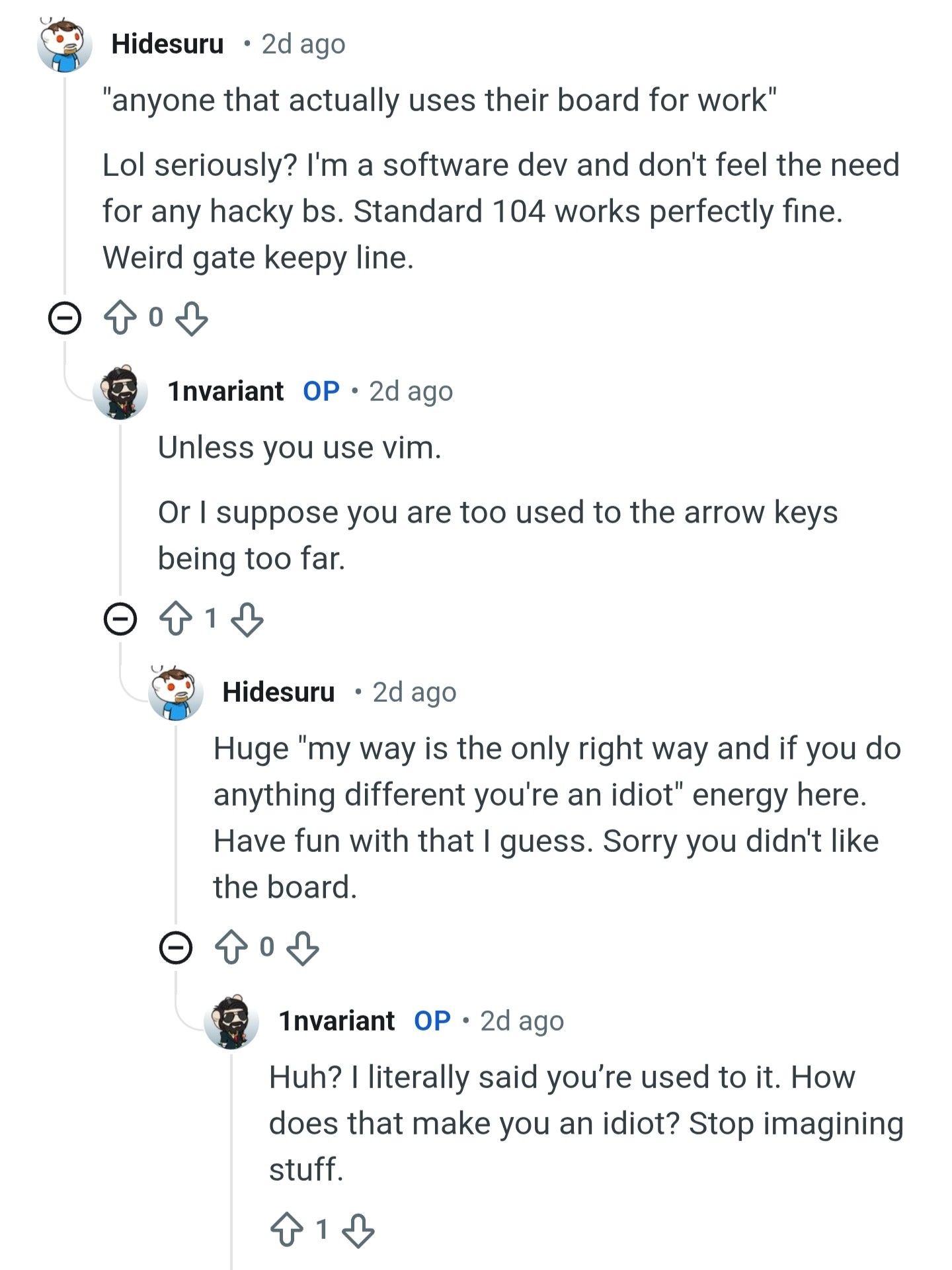The image size is (952, 1270).
Task: Tap Hidesuru's avatar on the top comment
Action: click(x=65, y=44)
